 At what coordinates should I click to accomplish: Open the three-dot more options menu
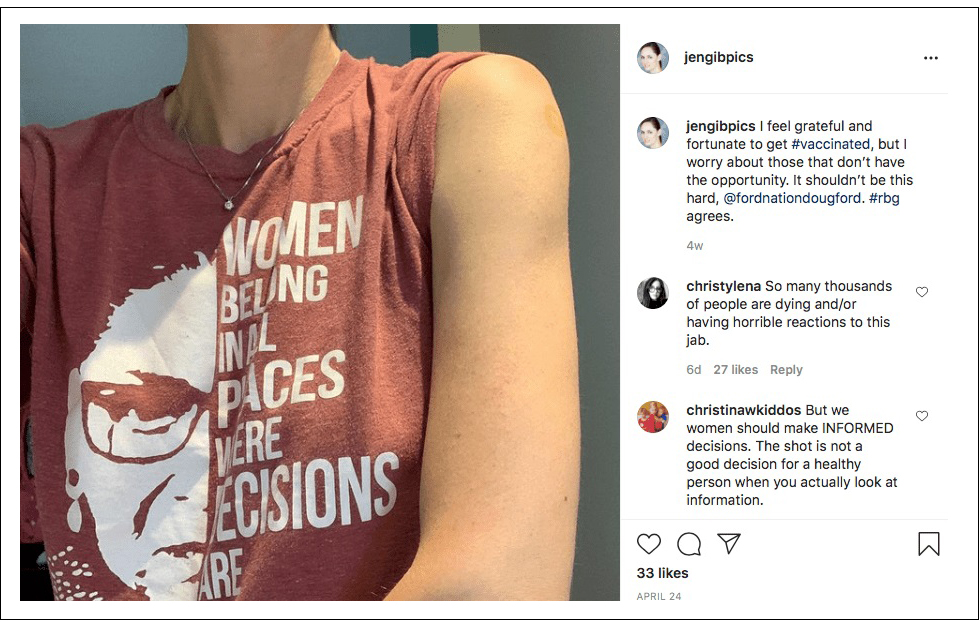pos(931,58)
